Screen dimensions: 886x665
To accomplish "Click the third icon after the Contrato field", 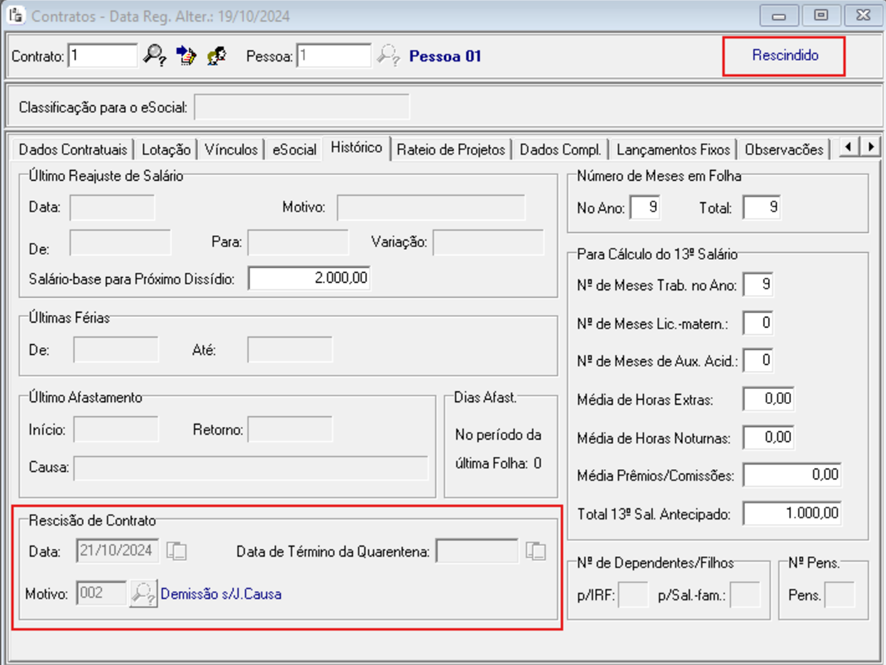I will pyautogui.click(x=216, y=56).
